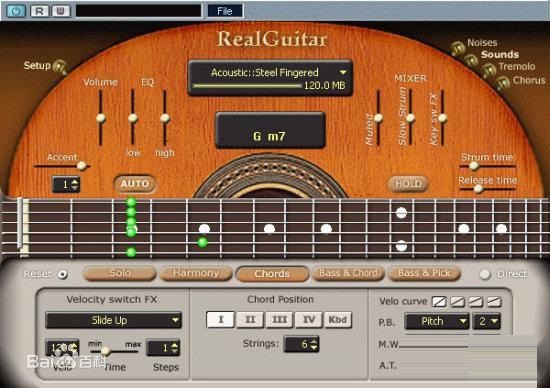Click the Strum time slider handle
Viewport: 550px width, 388px height.
(x=474, y=166)
